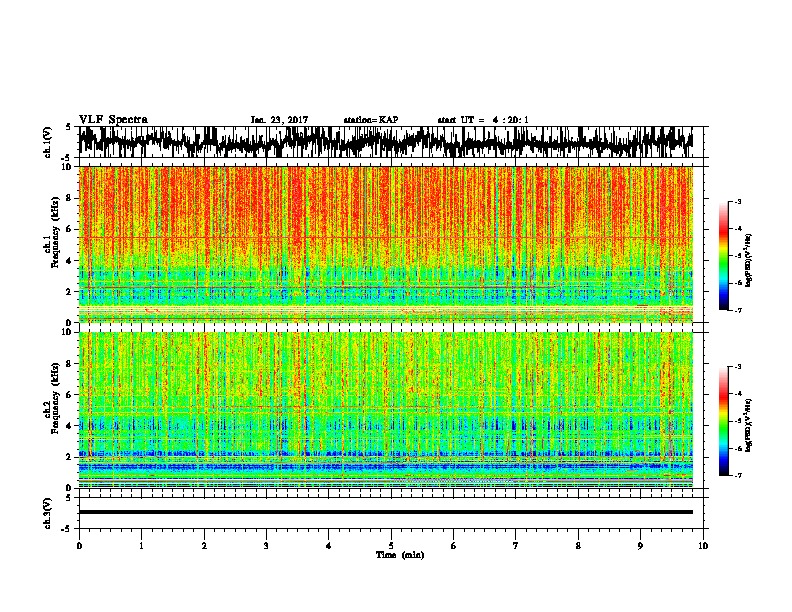Click the 'ch.3(V)' axis label
792x612 pixels.
(x=48, y=513)
